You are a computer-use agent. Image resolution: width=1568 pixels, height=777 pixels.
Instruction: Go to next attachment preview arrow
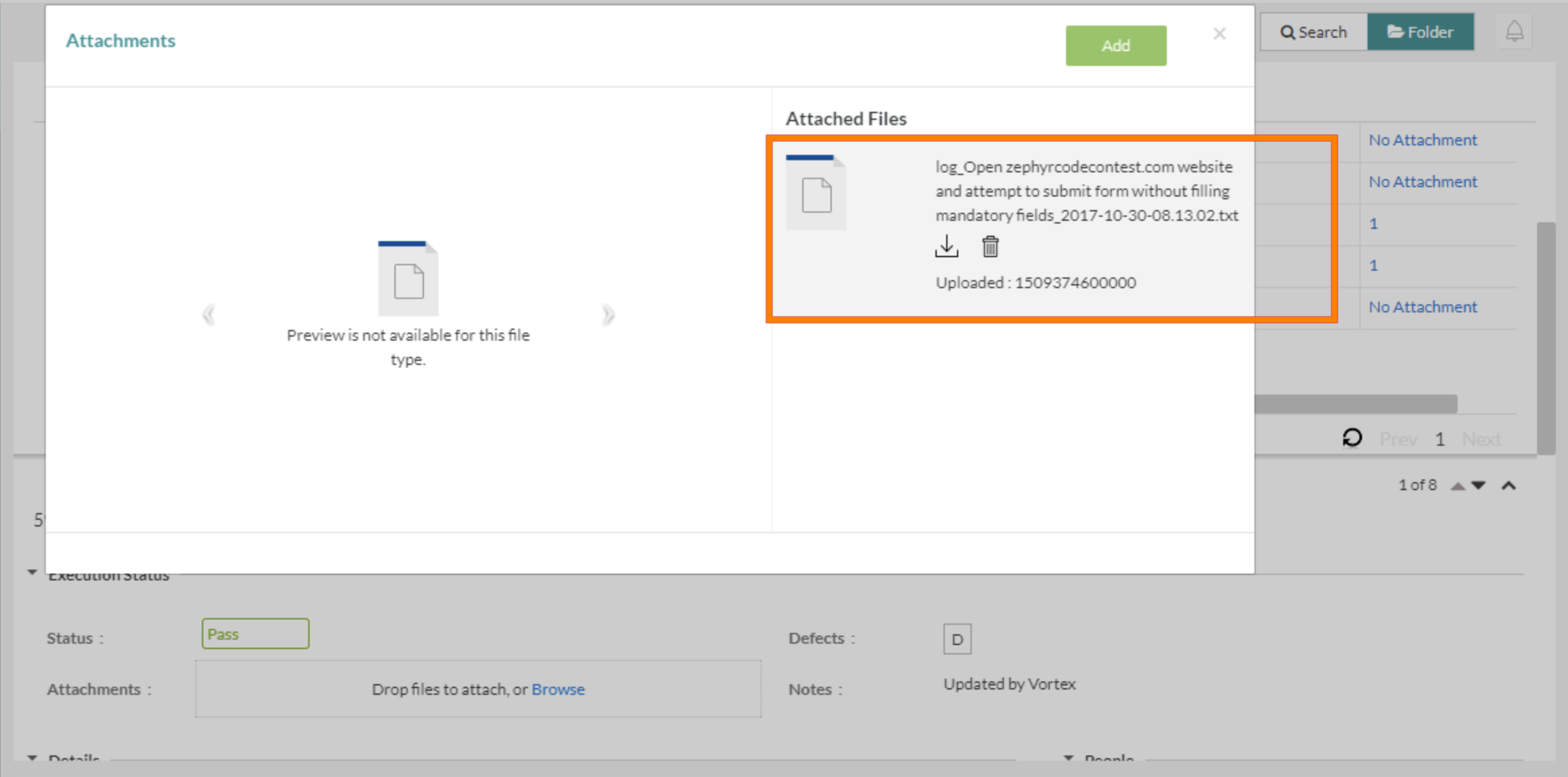(x=608, y=314)
